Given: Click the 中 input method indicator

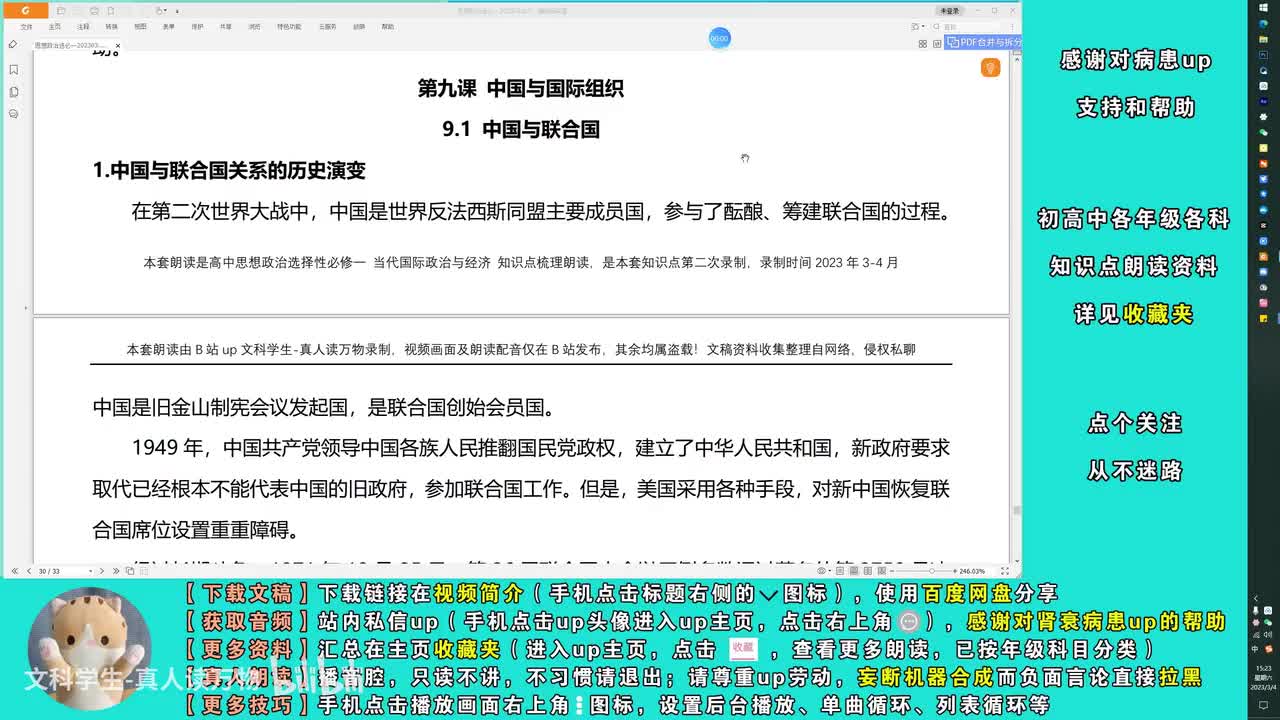Looking at the screenshot, I should (x=1256, y=649).
